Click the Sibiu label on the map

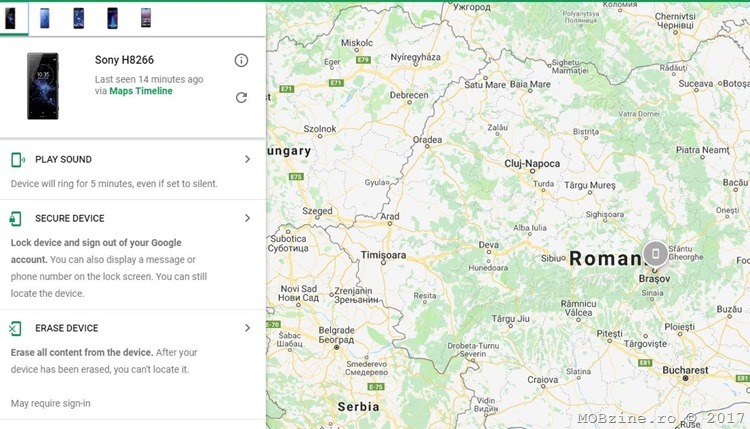(551, 258)
